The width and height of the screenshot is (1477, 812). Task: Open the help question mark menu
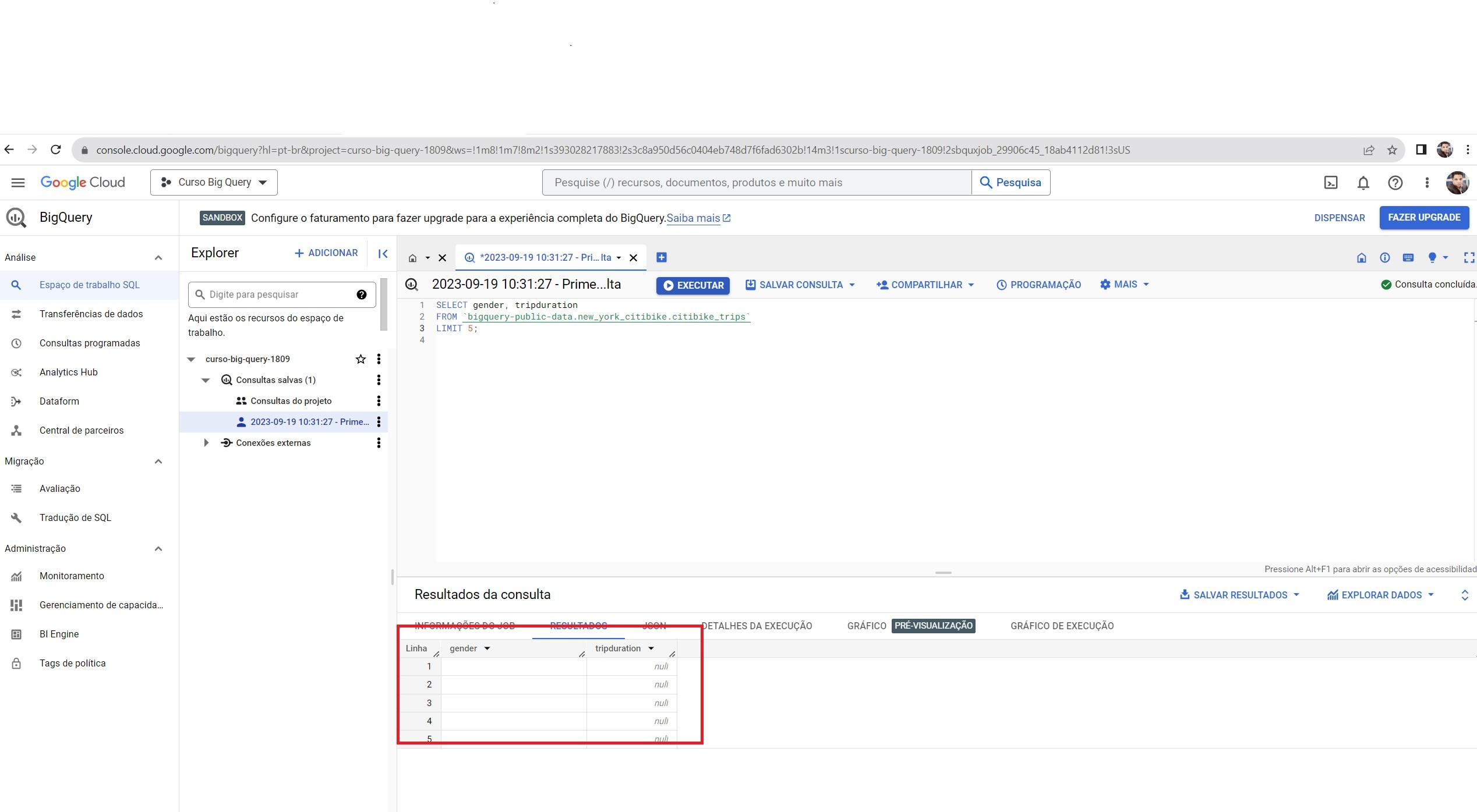[1395, 183]
